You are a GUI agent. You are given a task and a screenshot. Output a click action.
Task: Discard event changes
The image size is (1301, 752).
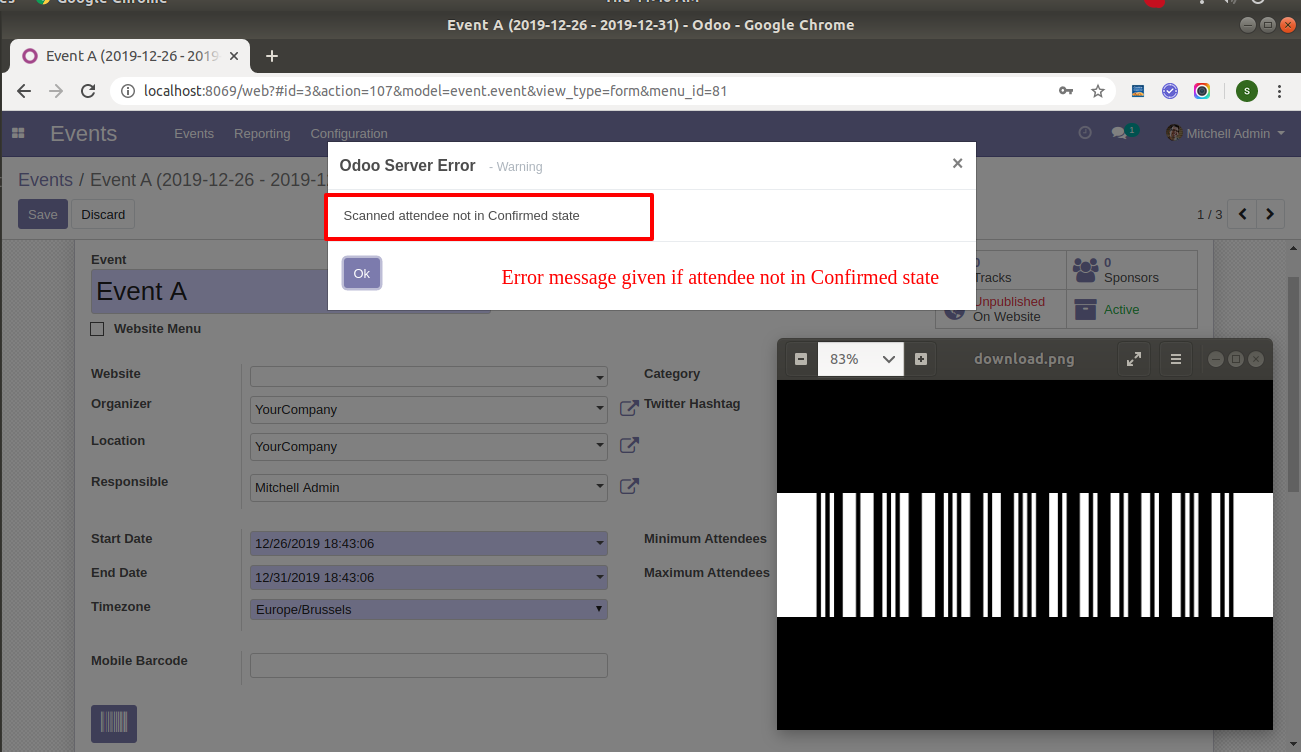(103, 214)
